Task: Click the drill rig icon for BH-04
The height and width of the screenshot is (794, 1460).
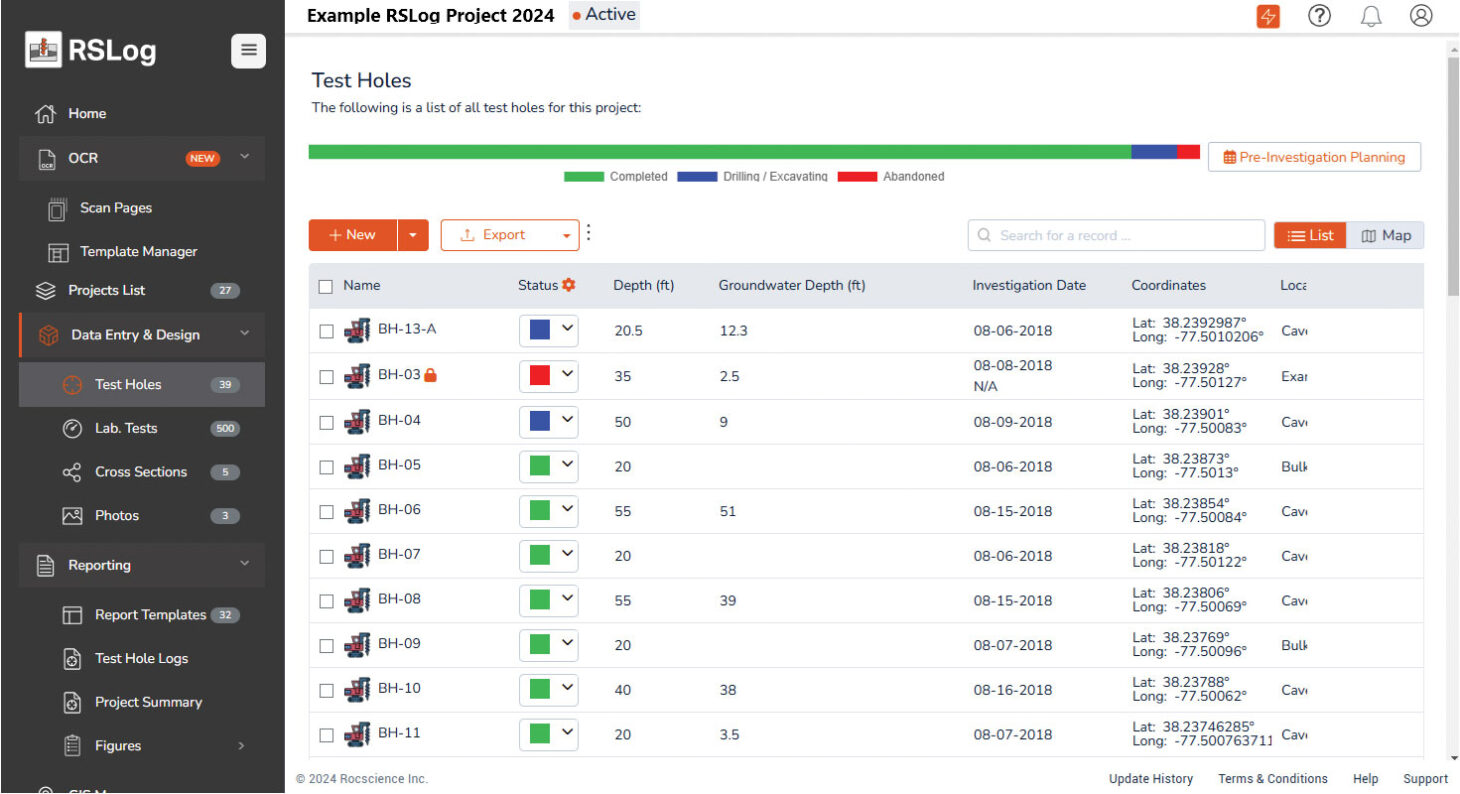Action: (357, 421)
